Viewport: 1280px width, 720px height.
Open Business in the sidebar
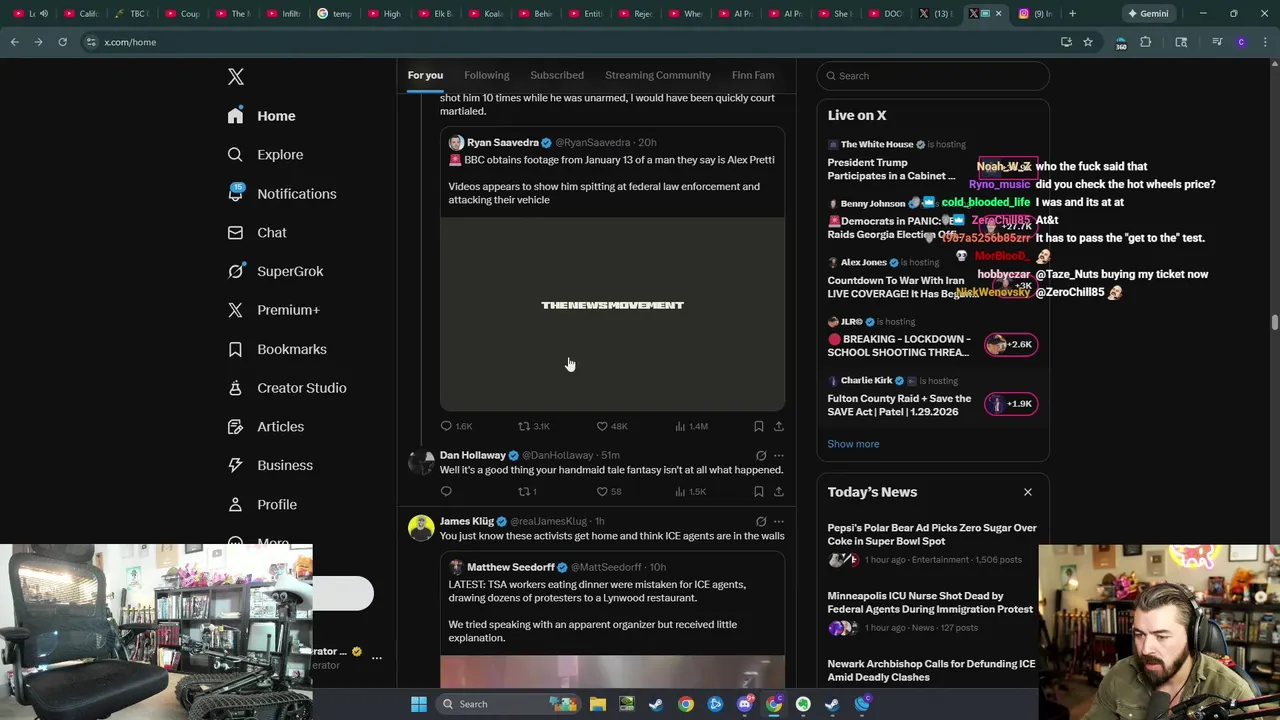[270, 465]
